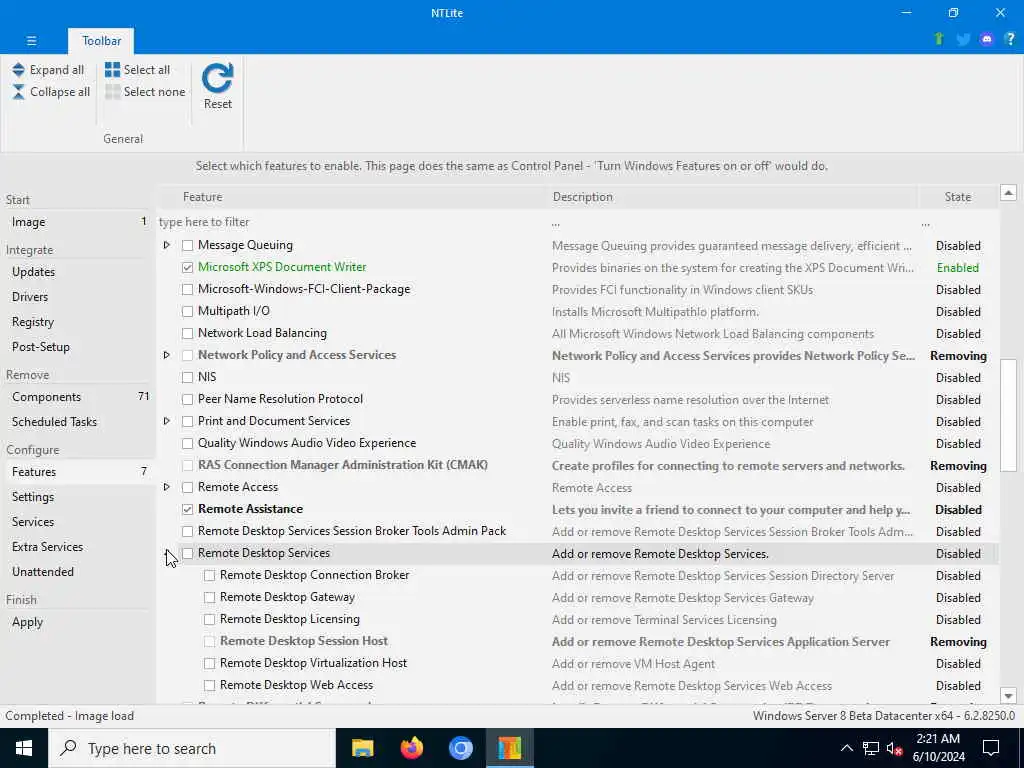Open the Updates page
This screenshot has width=1024, height=768.
[x=78, y=272]
